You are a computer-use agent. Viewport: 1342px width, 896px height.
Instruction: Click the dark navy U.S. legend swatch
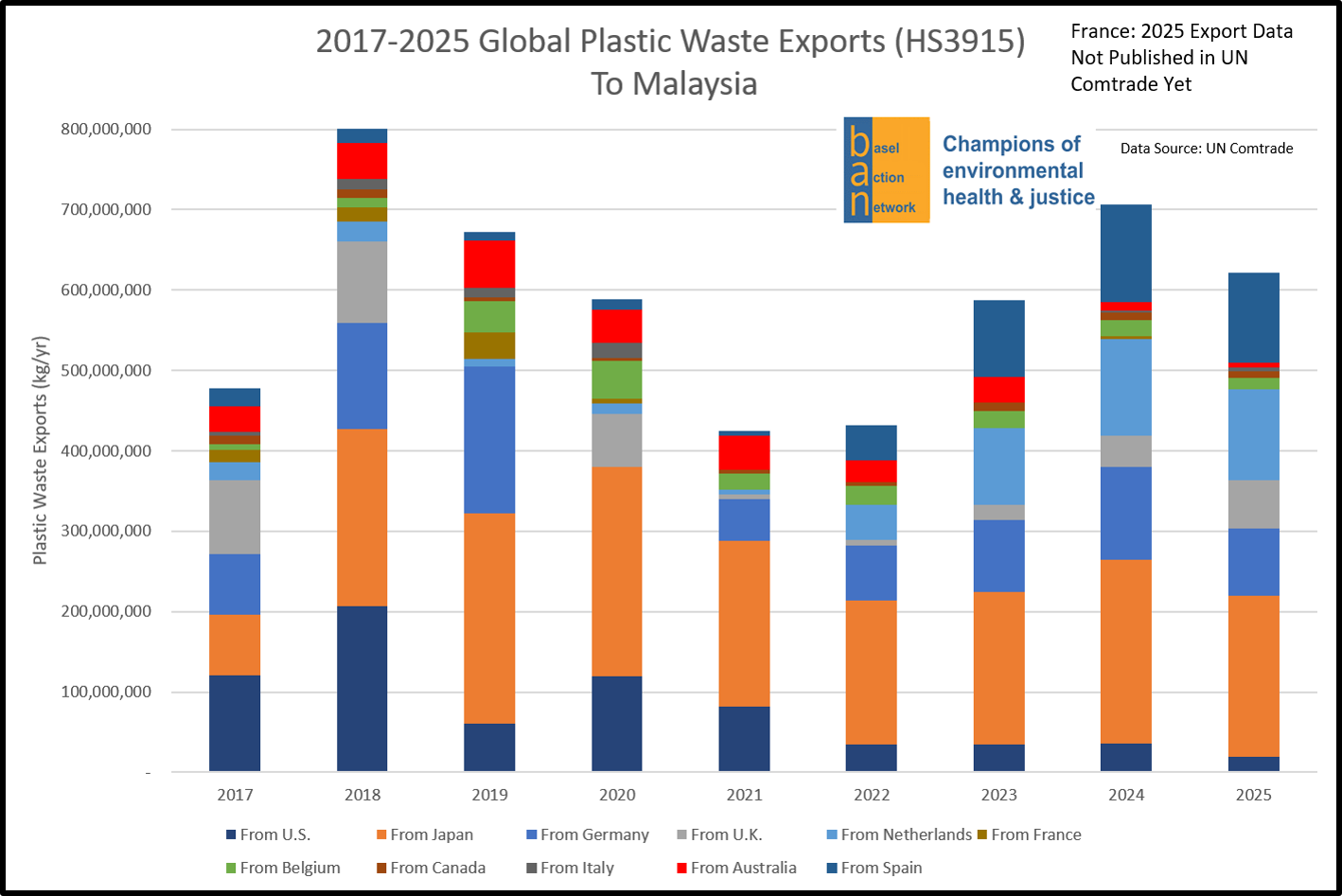(231, 835)
